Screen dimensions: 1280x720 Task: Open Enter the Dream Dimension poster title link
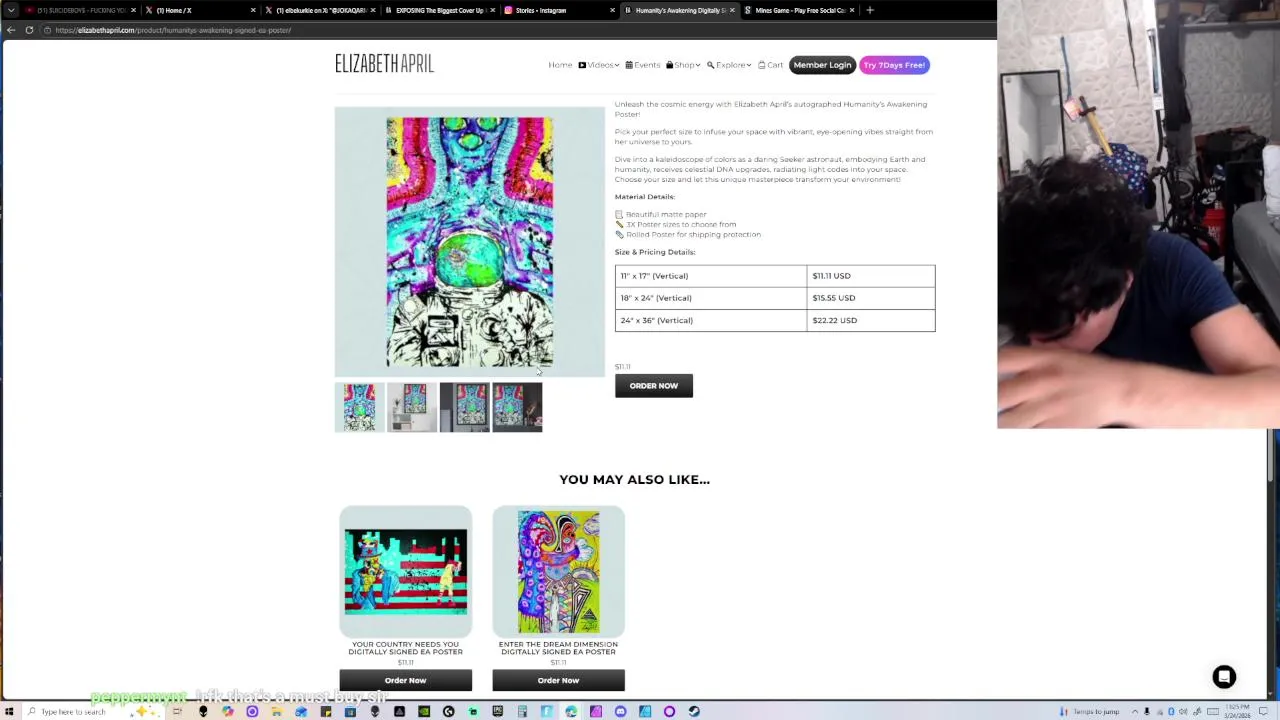(558, 648)
